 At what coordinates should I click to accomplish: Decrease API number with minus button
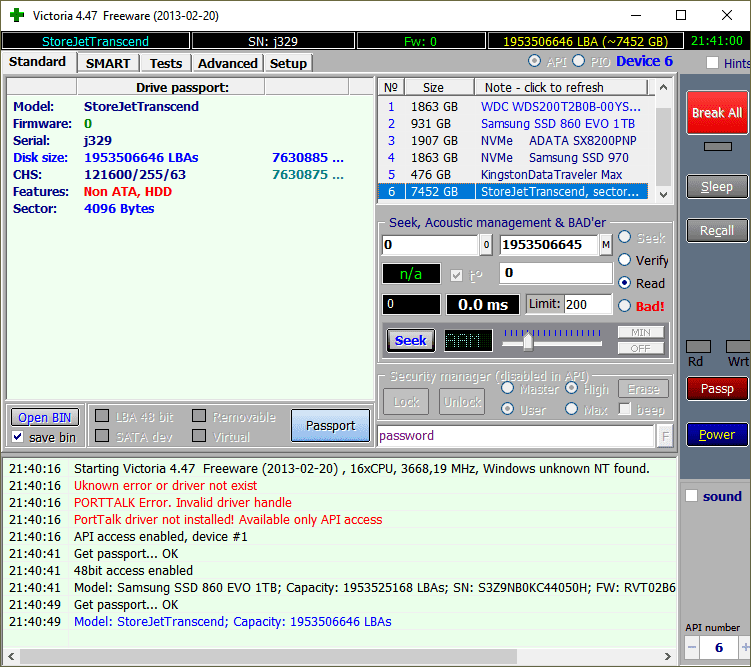click(x=692, y=647)
